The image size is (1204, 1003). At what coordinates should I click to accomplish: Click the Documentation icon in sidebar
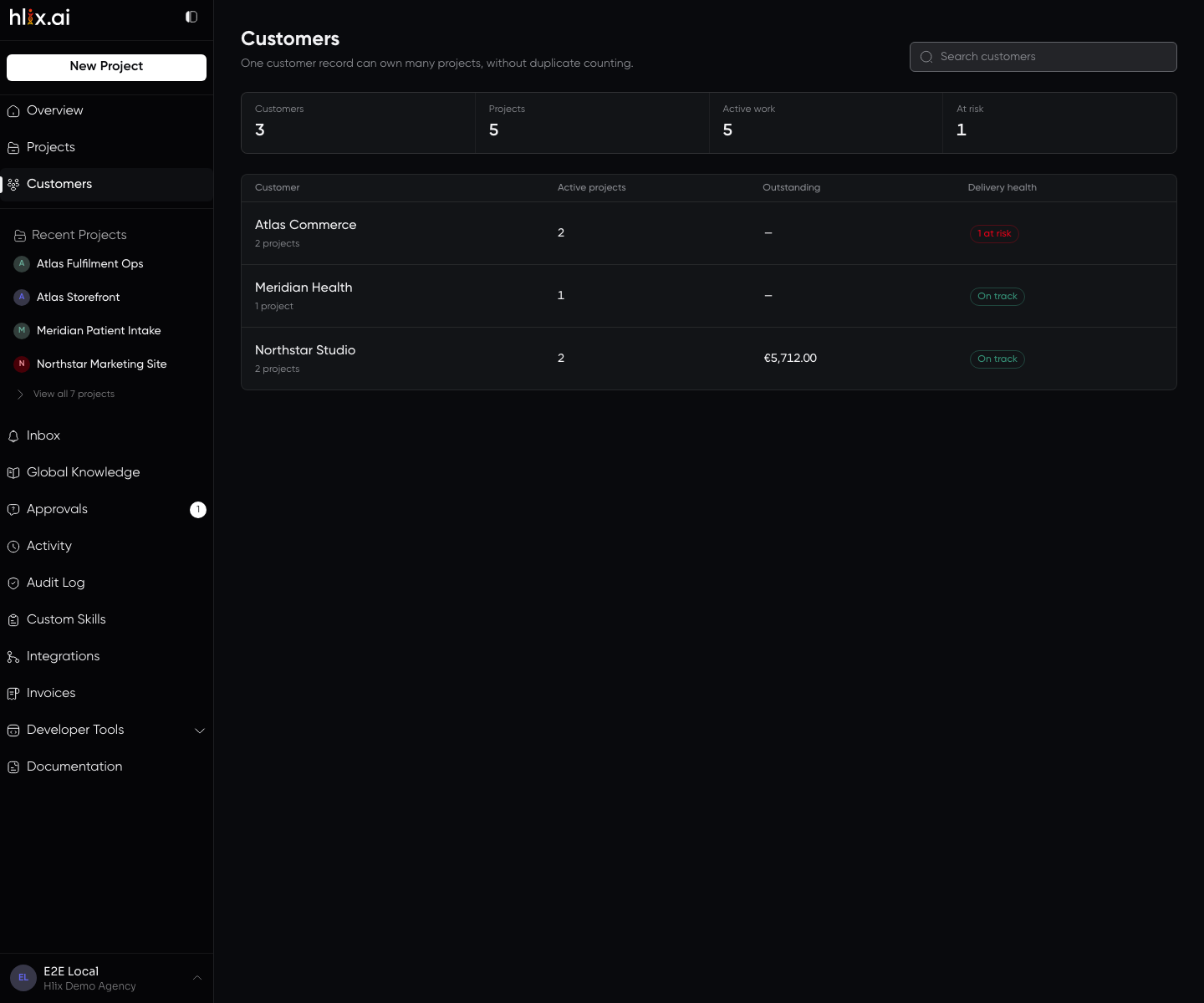point(13,767)
